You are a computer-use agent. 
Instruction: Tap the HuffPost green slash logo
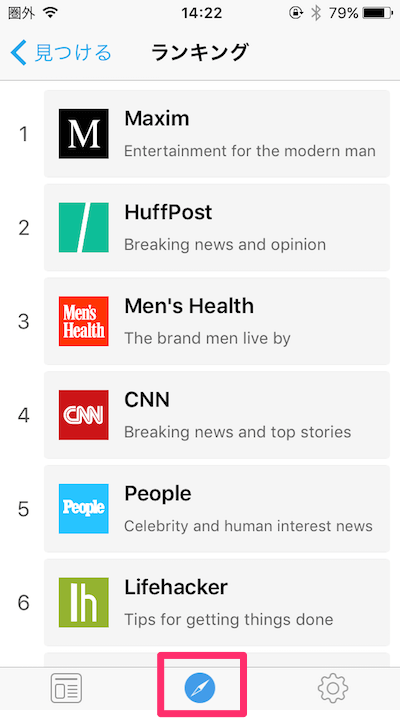pyautogui.click(x=83, y=228)
